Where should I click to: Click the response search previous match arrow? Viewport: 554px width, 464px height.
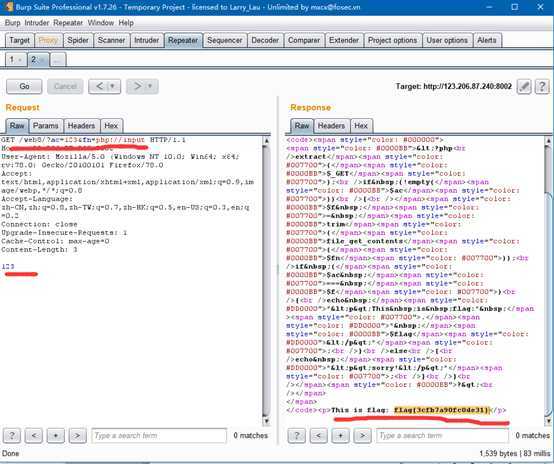[318, 435]
